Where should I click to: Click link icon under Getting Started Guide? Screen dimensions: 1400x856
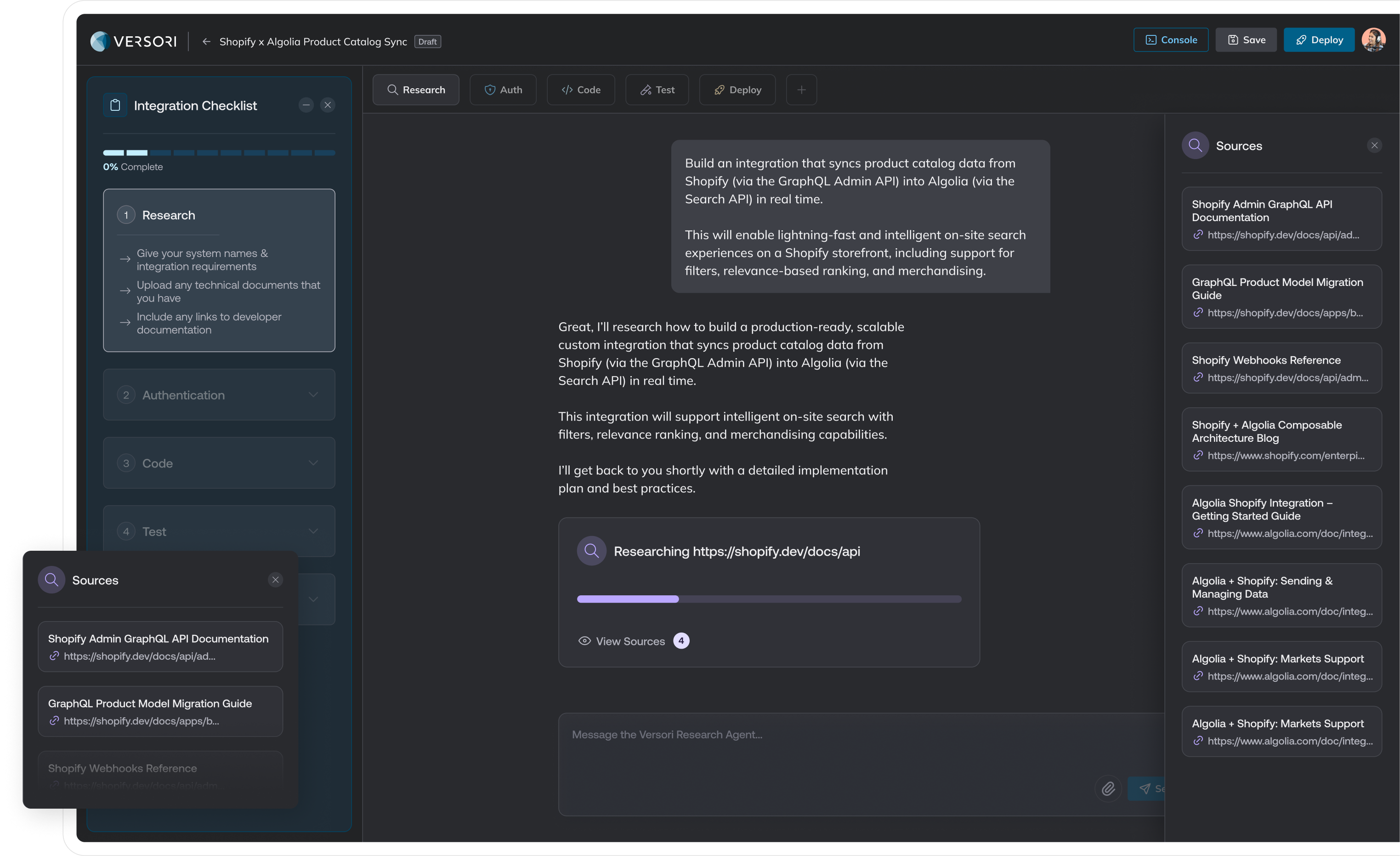1198,533
